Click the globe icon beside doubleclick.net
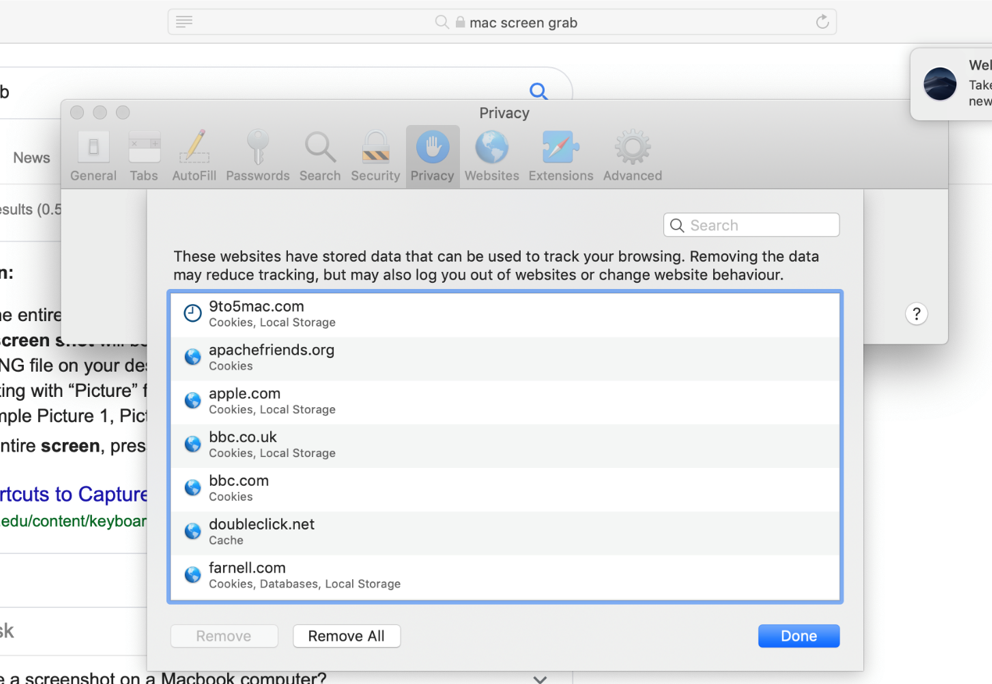Screen dimensions: 992x684 point(192,532)
